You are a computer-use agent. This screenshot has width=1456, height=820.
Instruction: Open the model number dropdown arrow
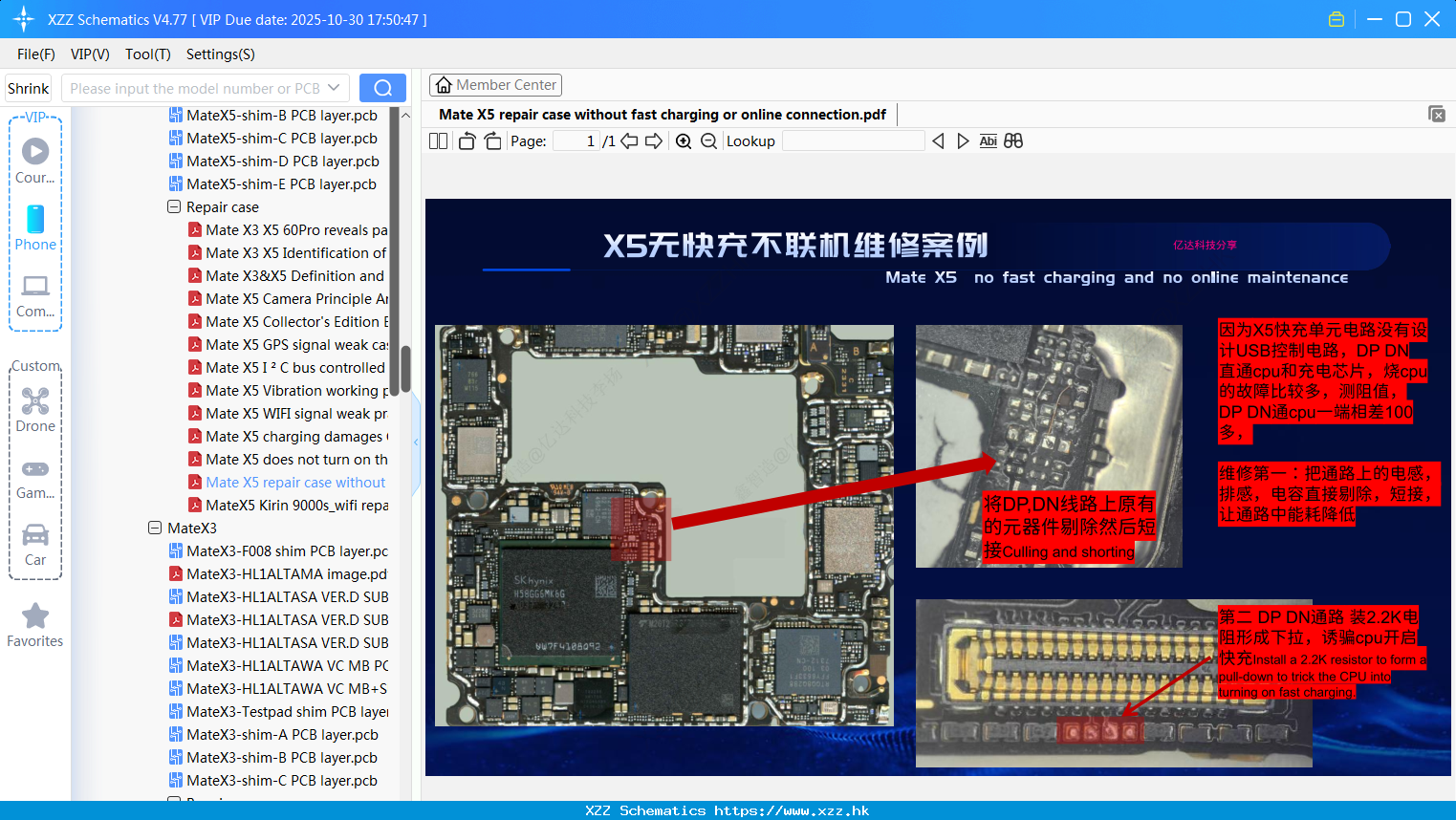(x=334, y=88)
